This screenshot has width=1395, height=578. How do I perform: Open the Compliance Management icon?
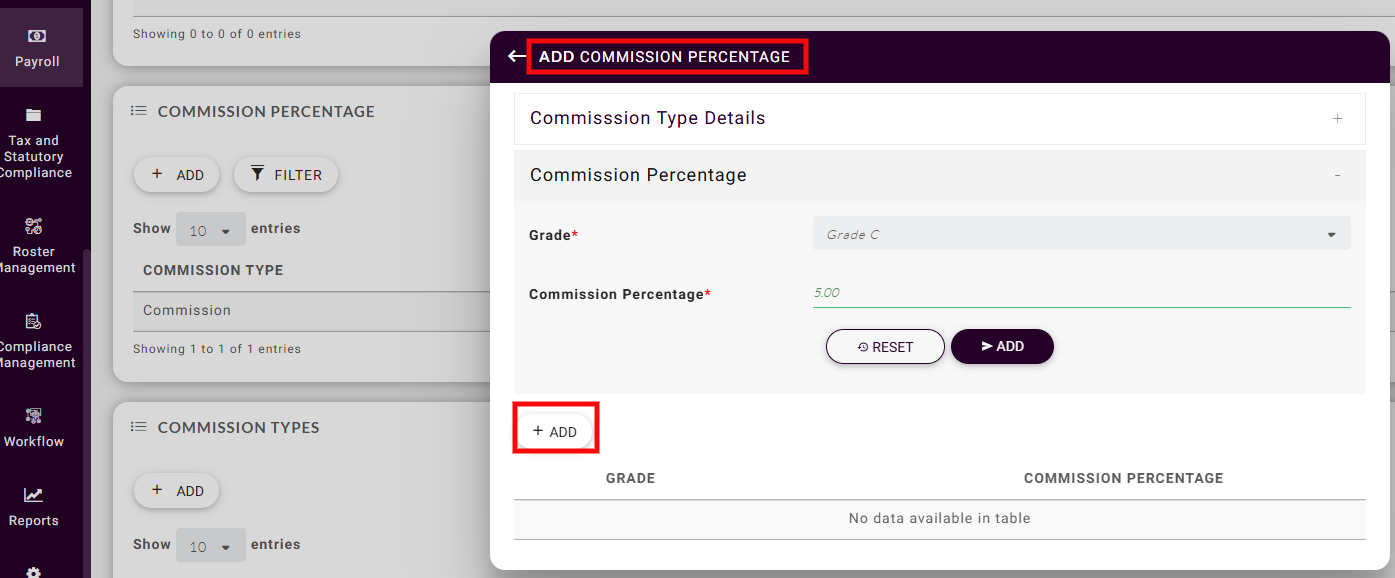point(34,321)
